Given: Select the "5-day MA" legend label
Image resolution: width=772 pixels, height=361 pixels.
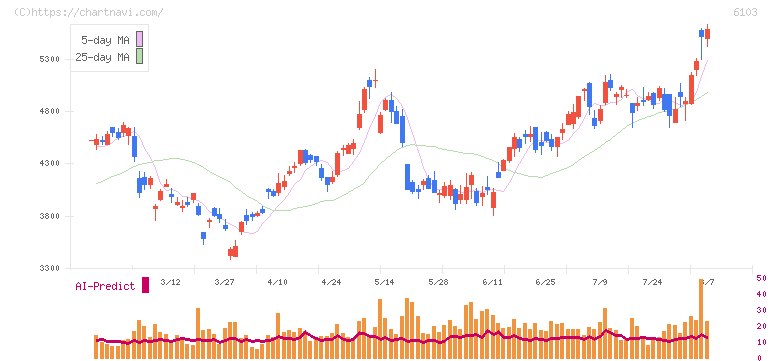Looking at the screenshot, I should pyautogui.click(x=105, y=40).
